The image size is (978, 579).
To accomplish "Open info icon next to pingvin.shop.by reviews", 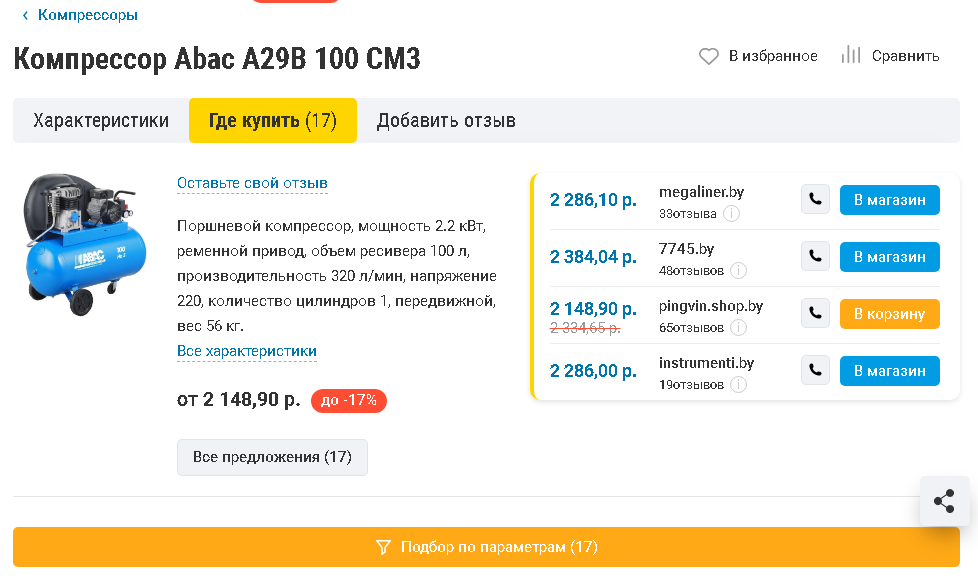I will 738,328.
